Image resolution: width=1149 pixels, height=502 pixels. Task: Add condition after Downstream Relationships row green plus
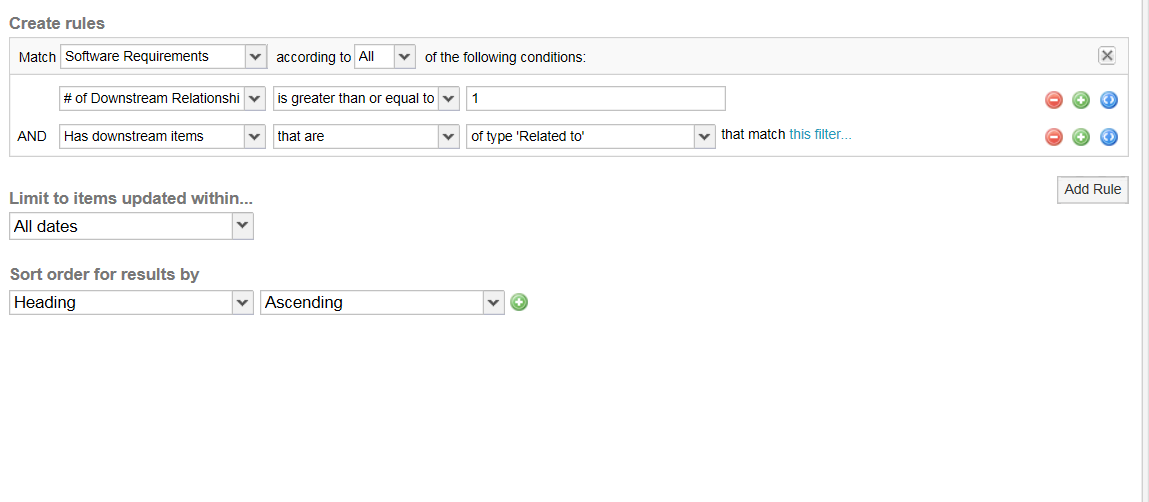pyautogui.click(x=1081, y=100)
